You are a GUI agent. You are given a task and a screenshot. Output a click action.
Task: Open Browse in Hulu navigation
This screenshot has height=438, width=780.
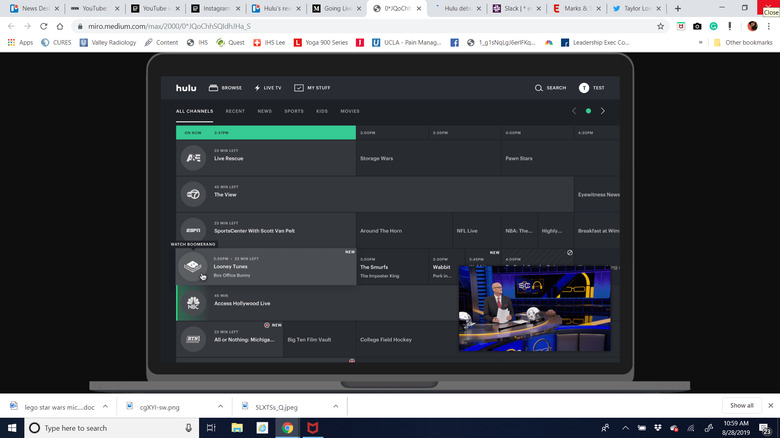[225, 88]
